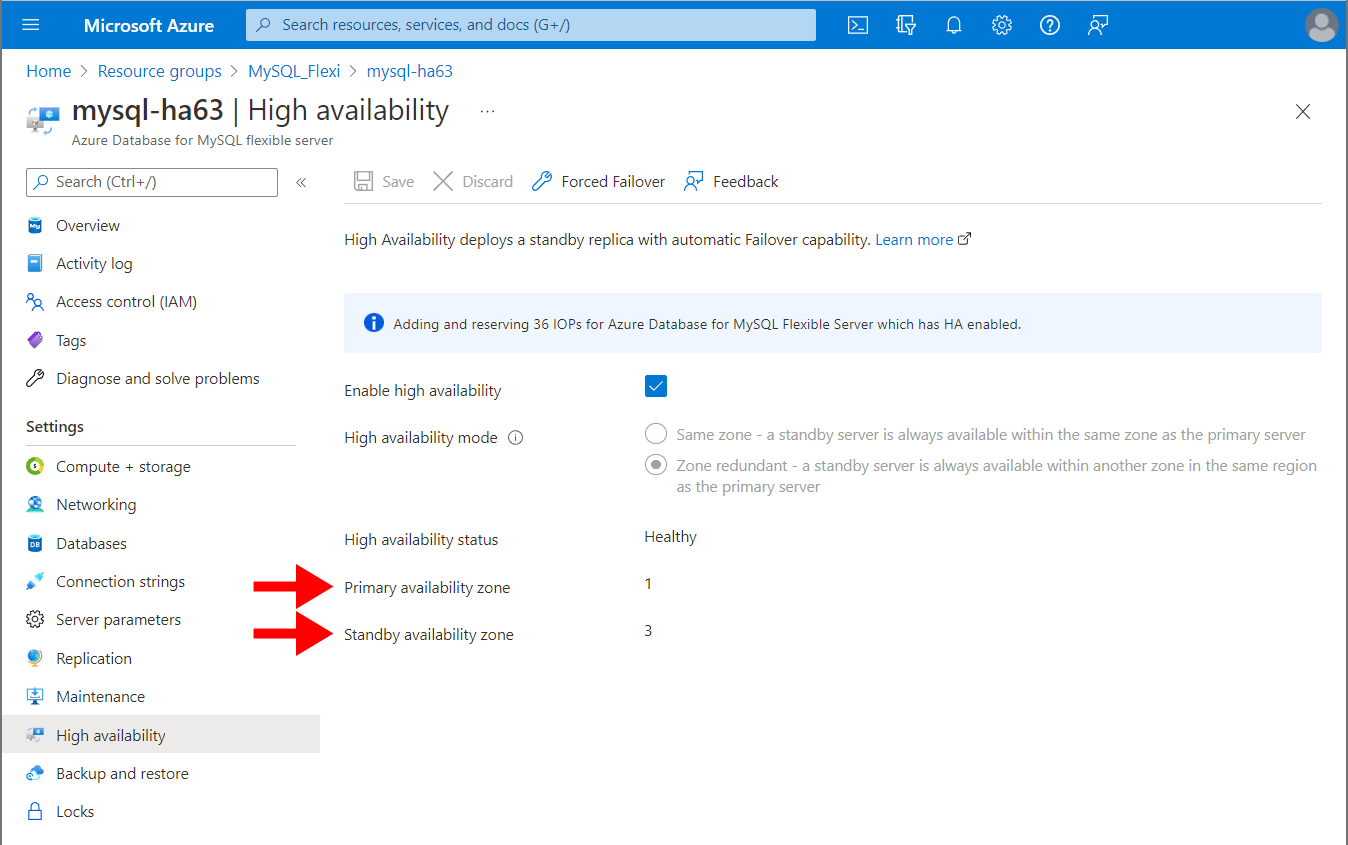
Task: Select the Same zone radio button
Action: point(655,433)
